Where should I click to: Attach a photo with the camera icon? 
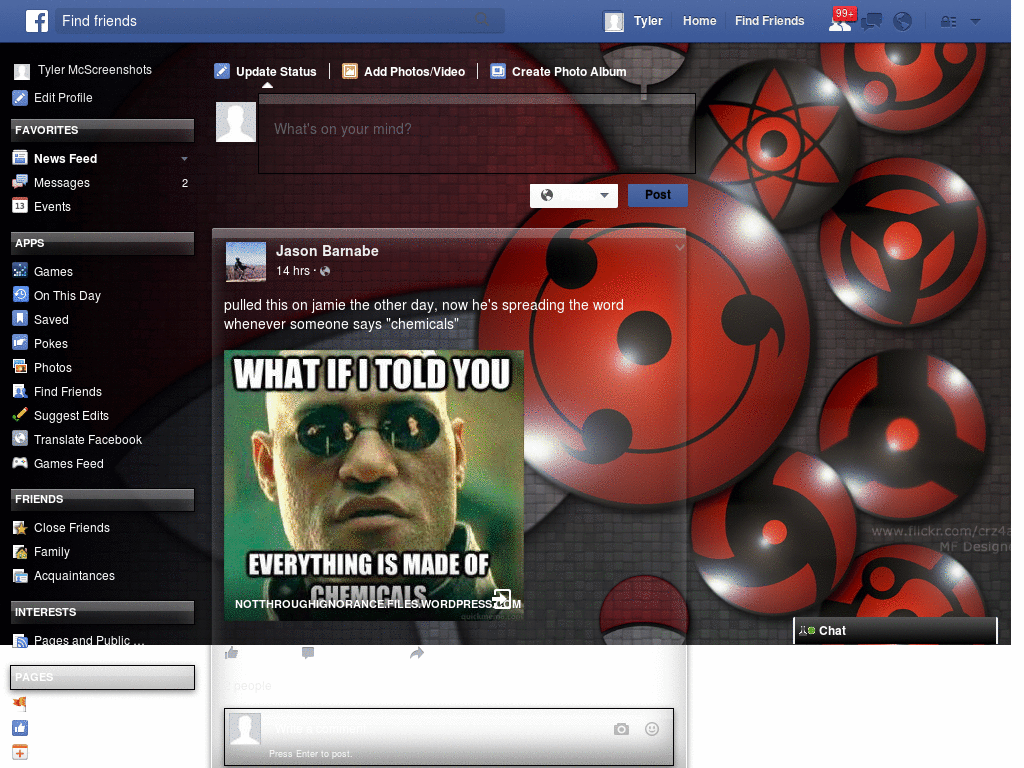point(621,729)
